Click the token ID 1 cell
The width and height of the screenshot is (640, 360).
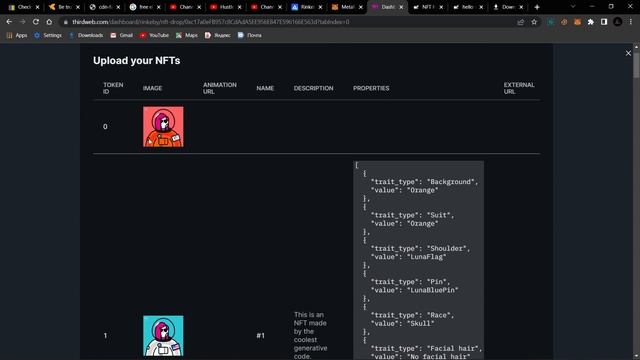[x=105, y=336]
